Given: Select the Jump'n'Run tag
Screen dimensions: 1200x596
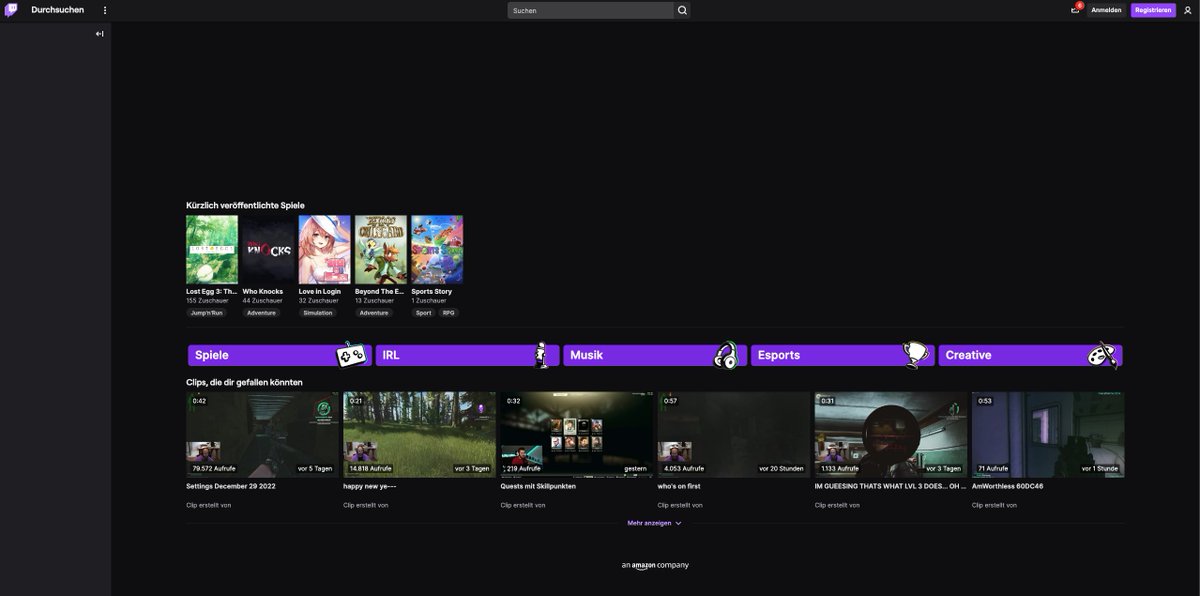Looking at the screenshot, I should [207, 313].
